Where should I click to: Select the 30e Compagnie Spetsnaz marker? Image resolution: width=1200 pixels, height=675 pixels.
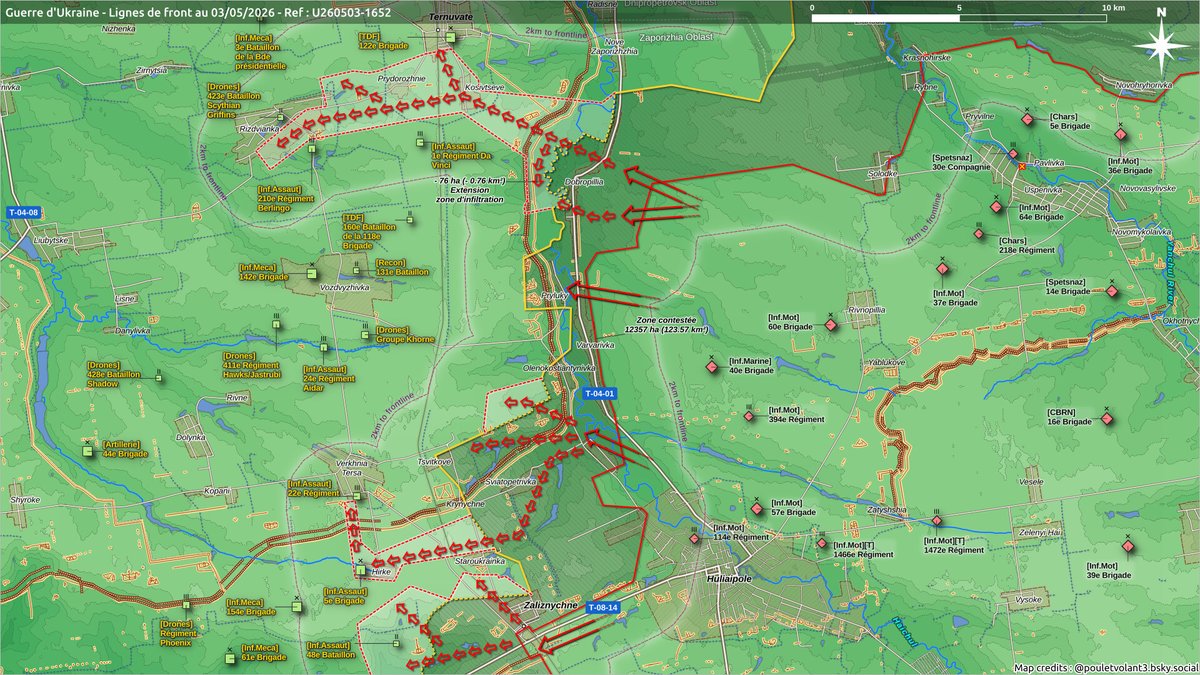click(x=1013, y=154)
